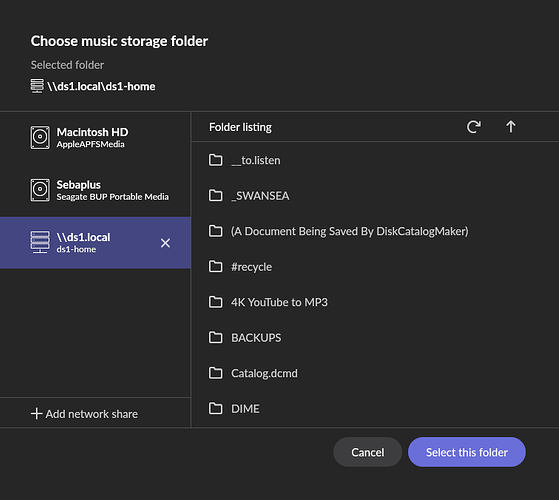The image size is (559, 500).
Task: Click the ds1.local network server icon
Action: (40, 242)
